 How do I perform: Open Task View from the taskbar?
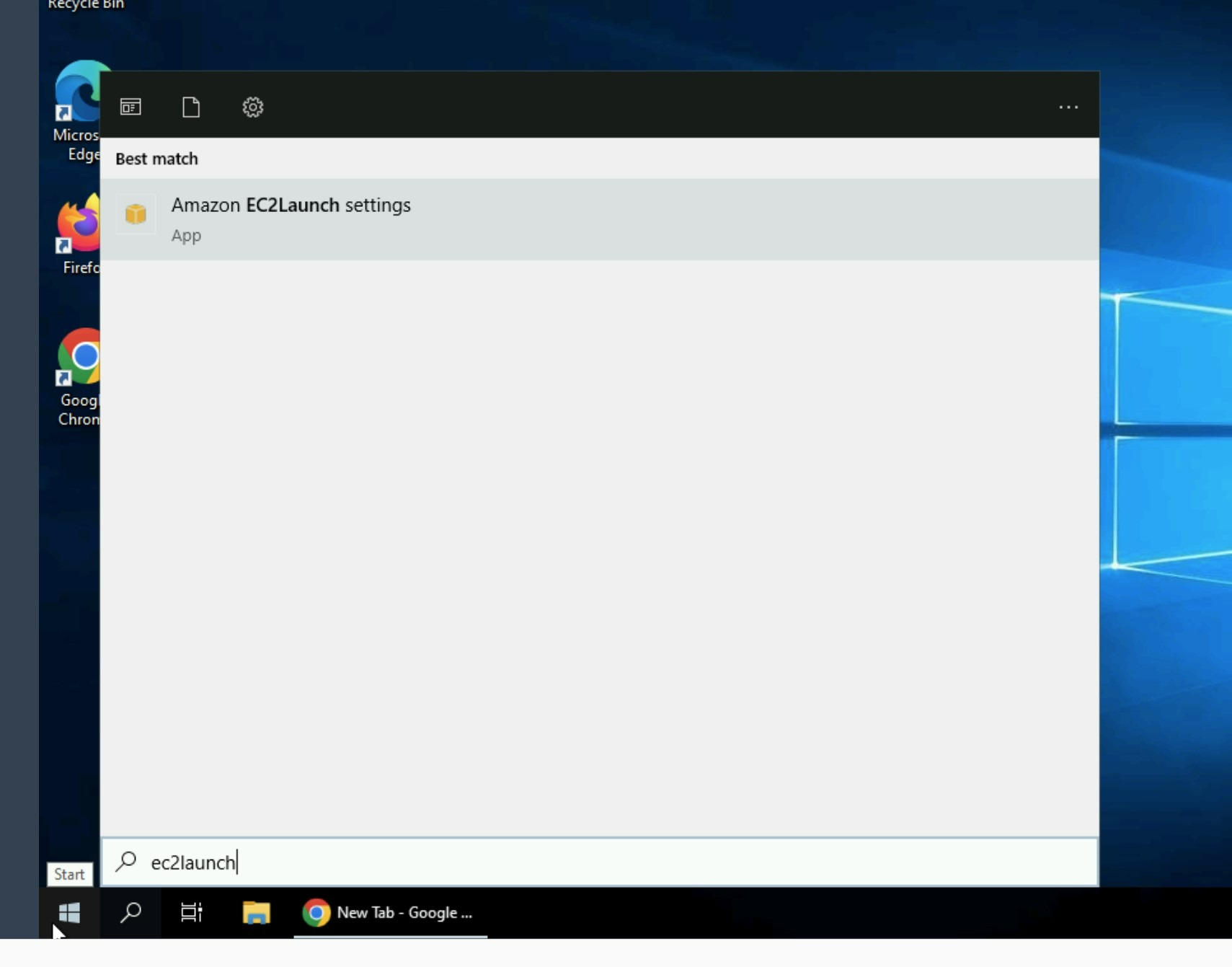pos(191,913)
